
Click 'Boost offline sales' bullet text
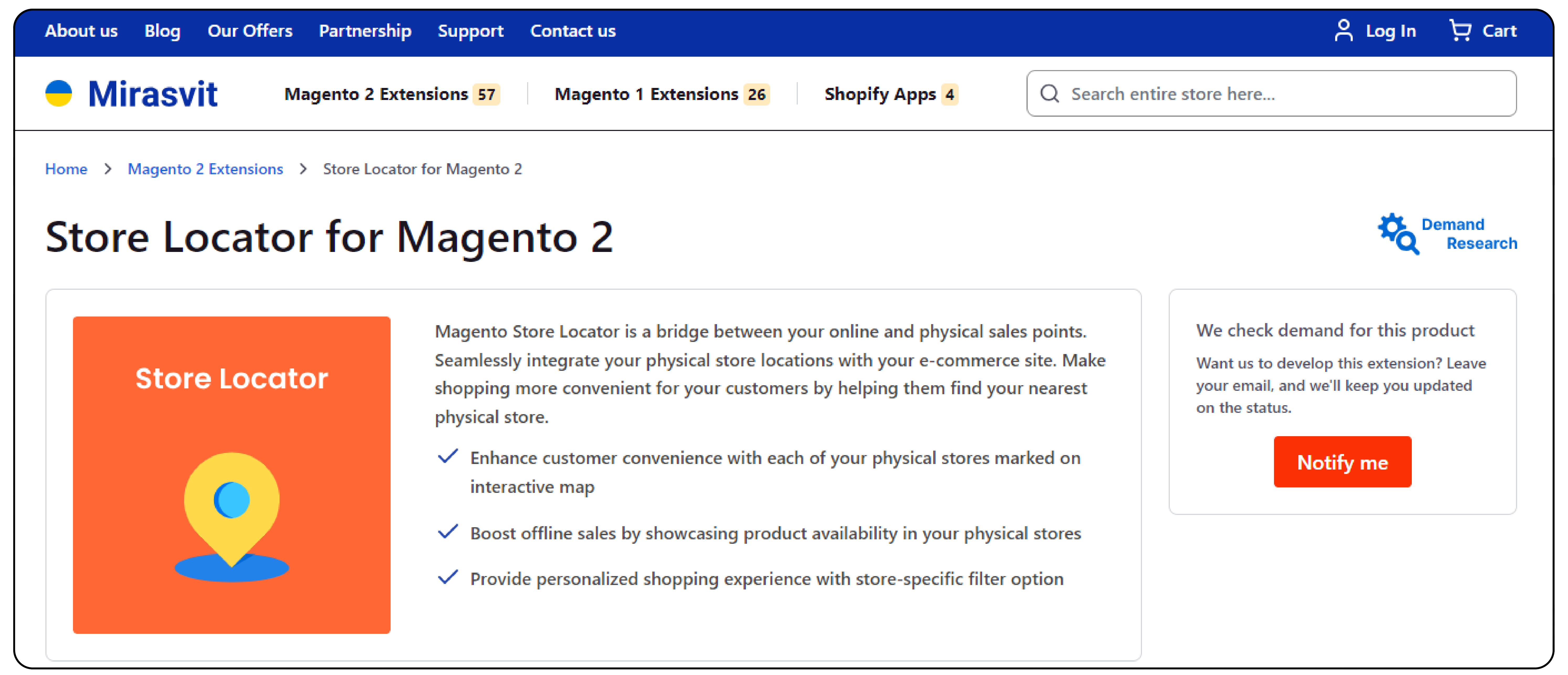(x=775, y=533)
